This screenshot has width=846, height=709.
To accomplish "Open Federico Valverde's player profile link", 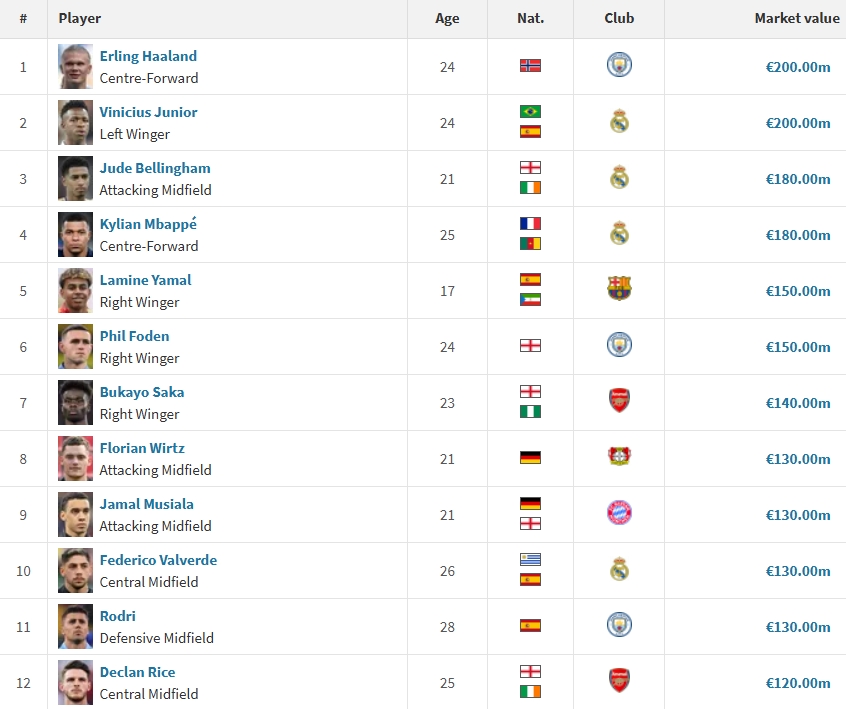I will 158,560.
